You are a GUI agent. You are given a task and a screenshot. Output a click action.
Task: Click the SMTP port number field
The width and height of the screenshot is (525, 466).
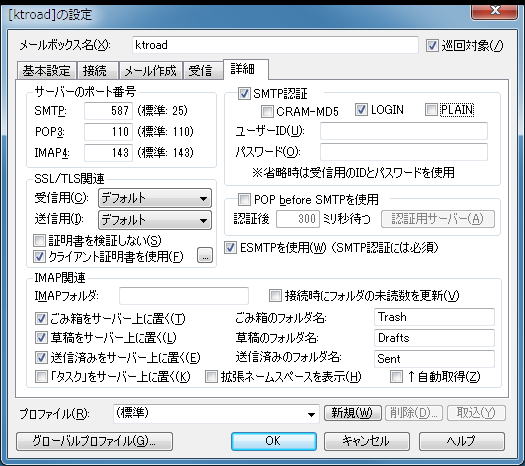(108, 111)
